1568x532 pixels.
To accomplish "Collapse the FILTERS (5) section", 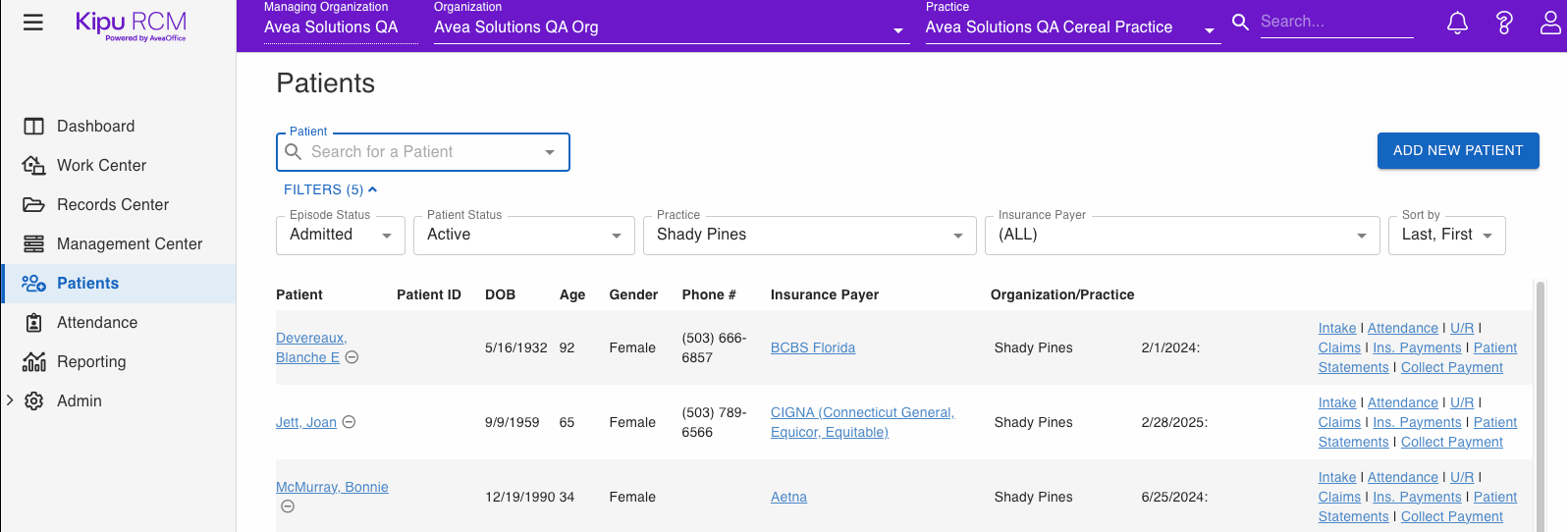I will tap(330, 189).
